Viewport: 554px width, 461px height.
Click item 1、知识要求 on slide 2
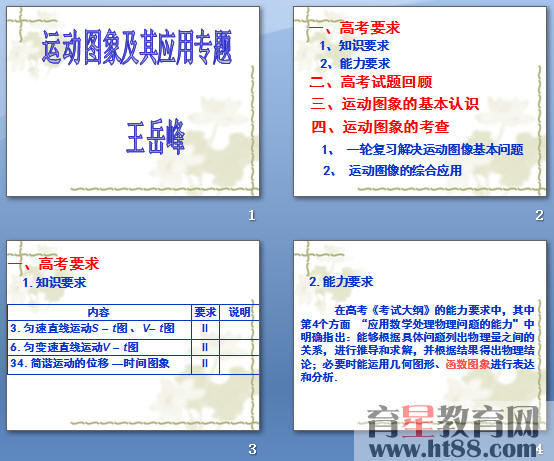pos(354,46)
